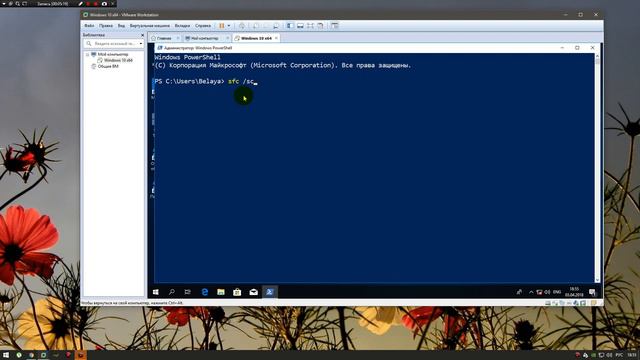Close the Библиотека library panel
This screenshot has height=360, width=640.
pyautogui.click(x=142, y=35)
